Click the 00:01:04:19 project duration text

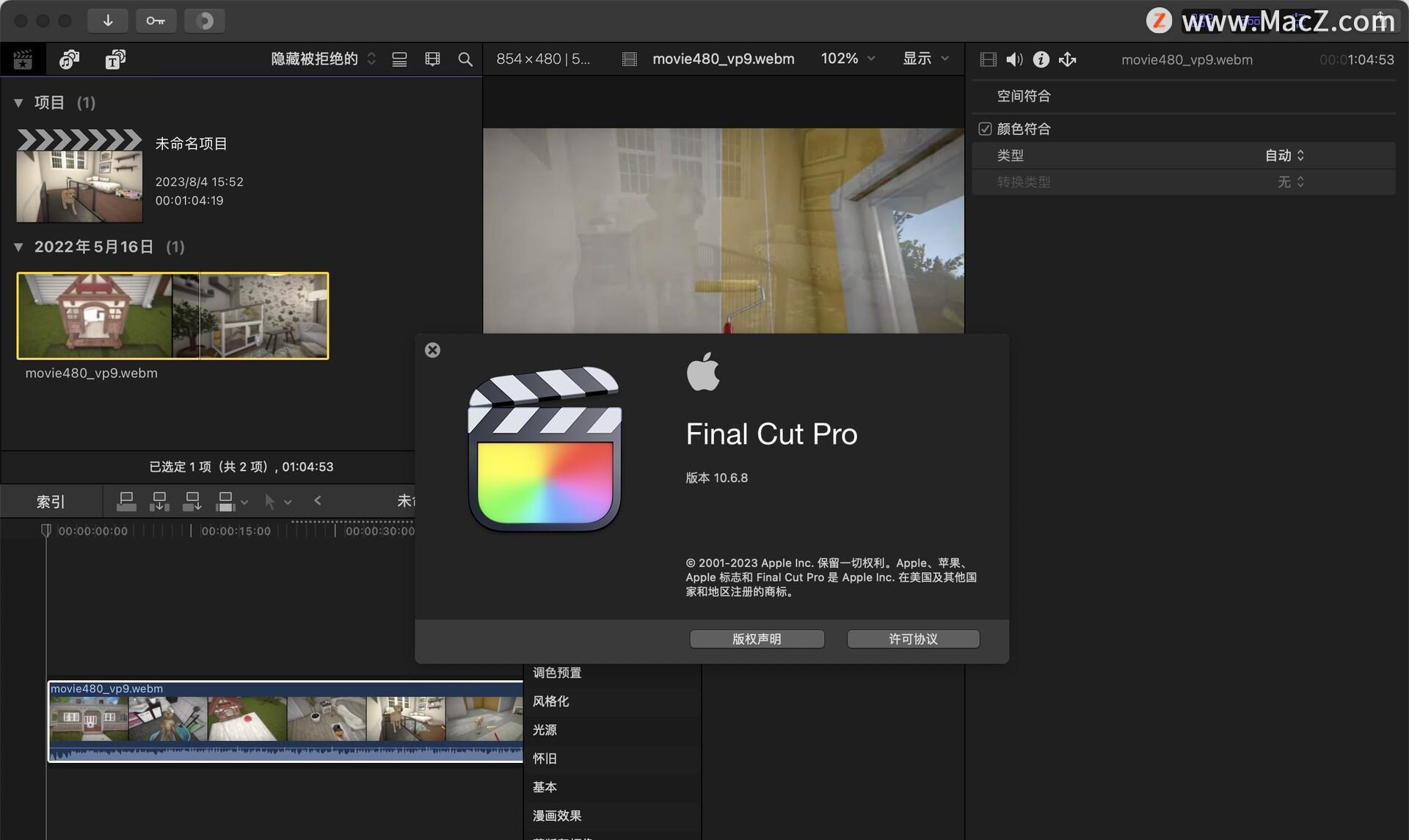click(189, 201)
